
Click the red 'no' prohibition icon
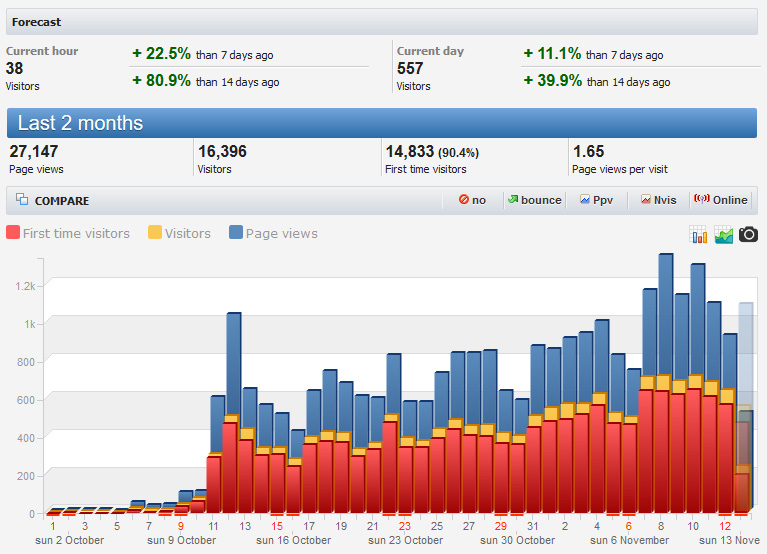coord(464,199)
